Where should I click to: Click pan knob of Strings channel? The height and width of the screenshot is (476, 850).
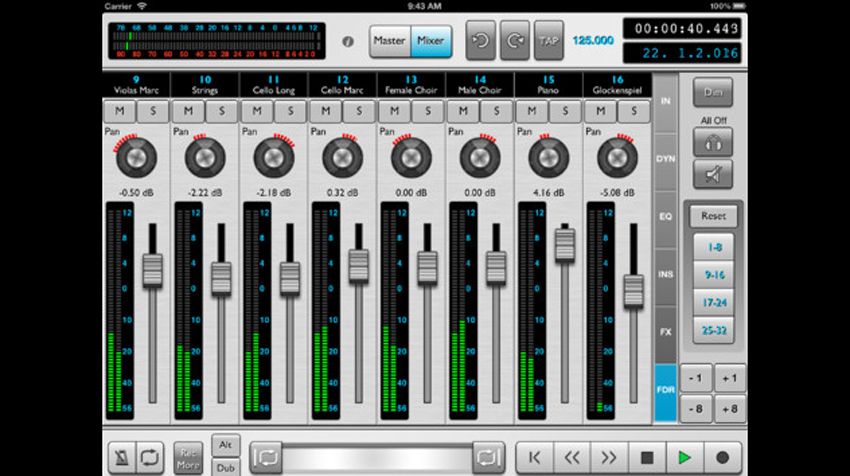point(205,158)
